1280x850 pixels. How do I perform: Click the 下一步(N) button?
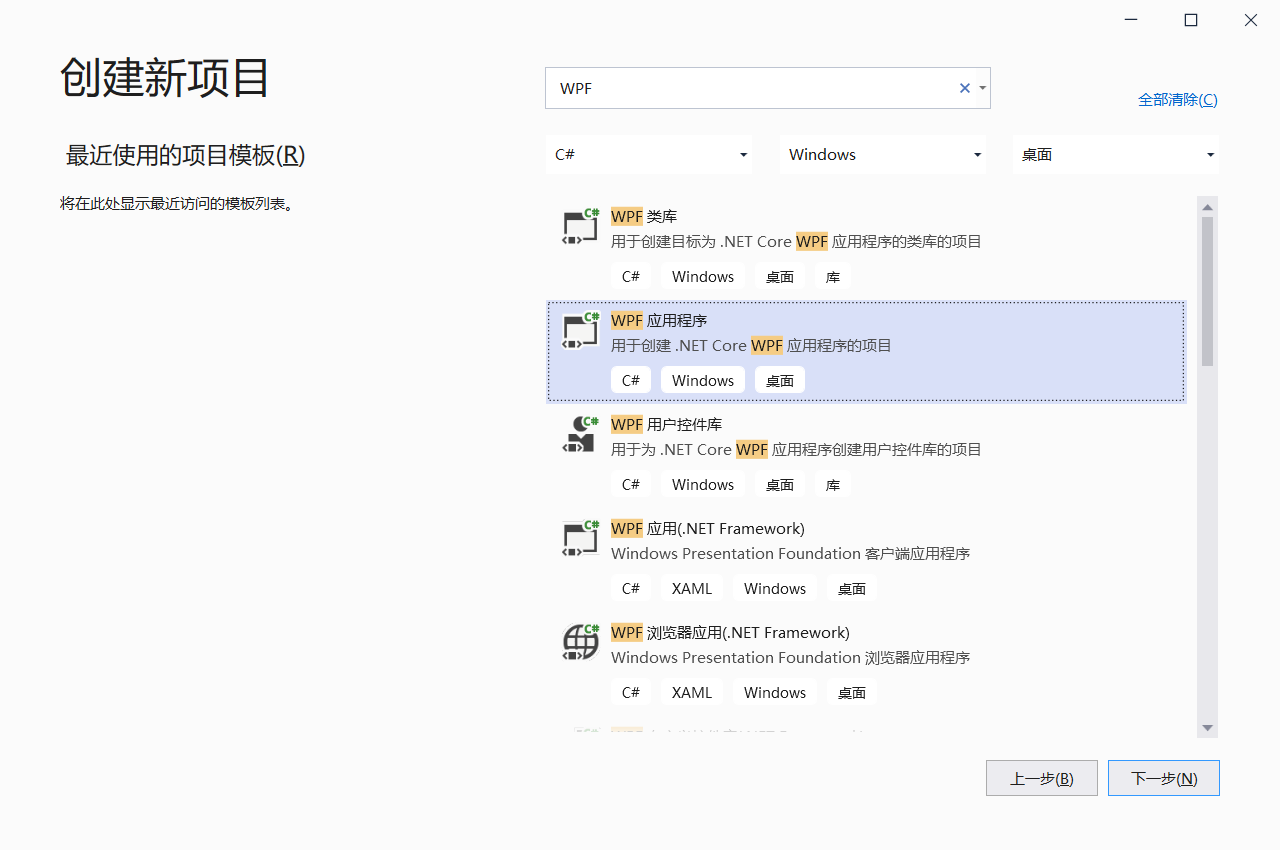click(1164, 778)
